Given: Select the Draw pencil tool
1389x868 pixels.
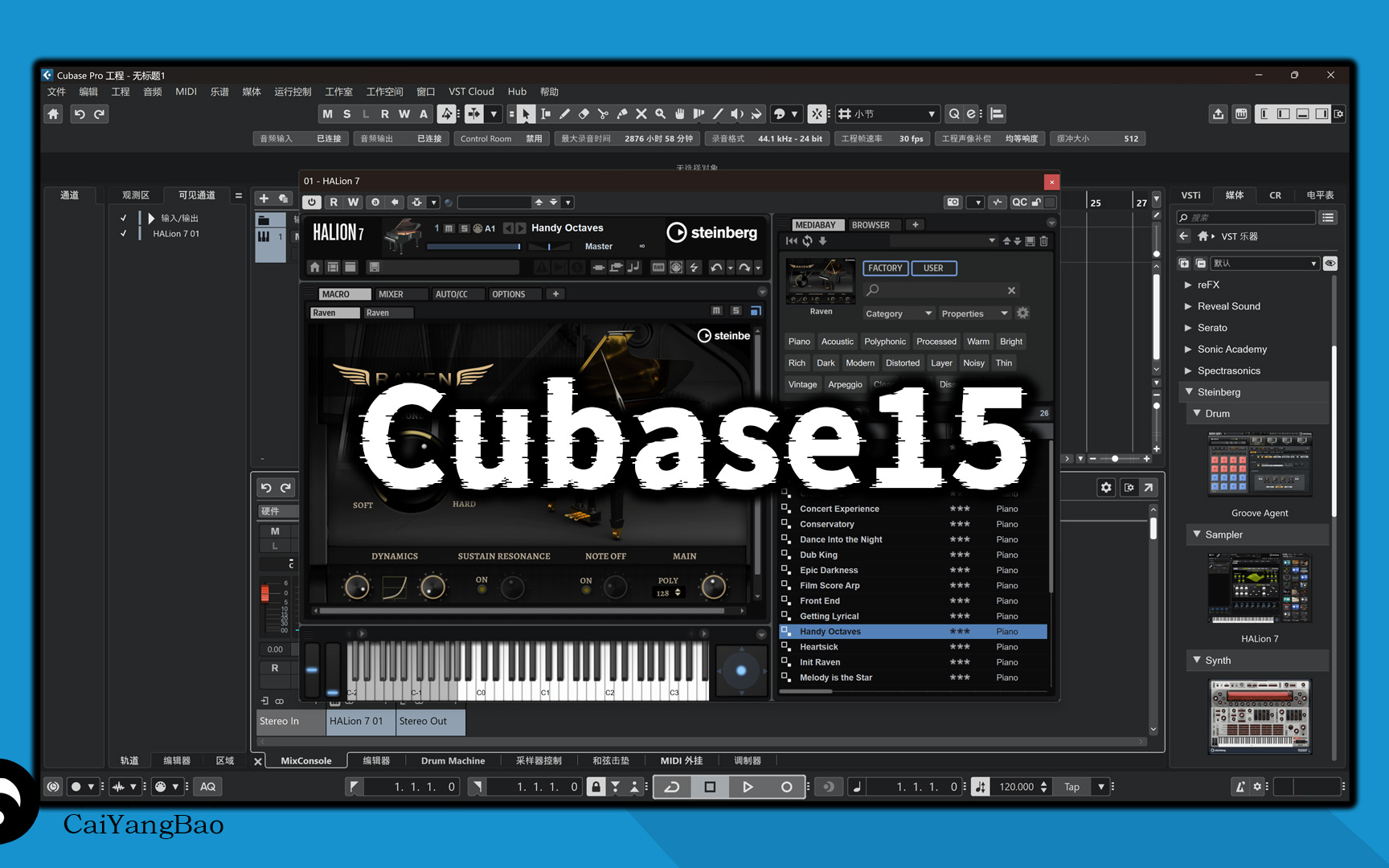Looking at the screenshot, I should [x=564, y=114].
